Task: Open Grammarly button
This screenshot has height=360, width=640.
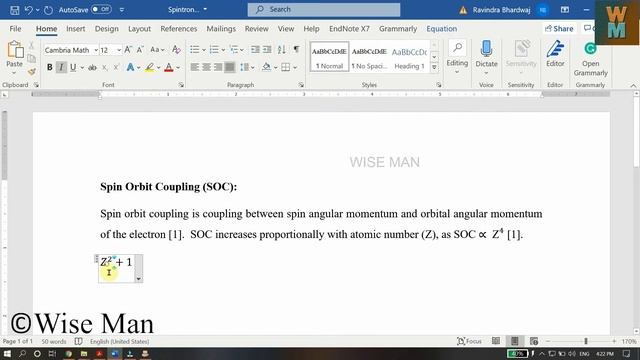Action: point(590,59)
